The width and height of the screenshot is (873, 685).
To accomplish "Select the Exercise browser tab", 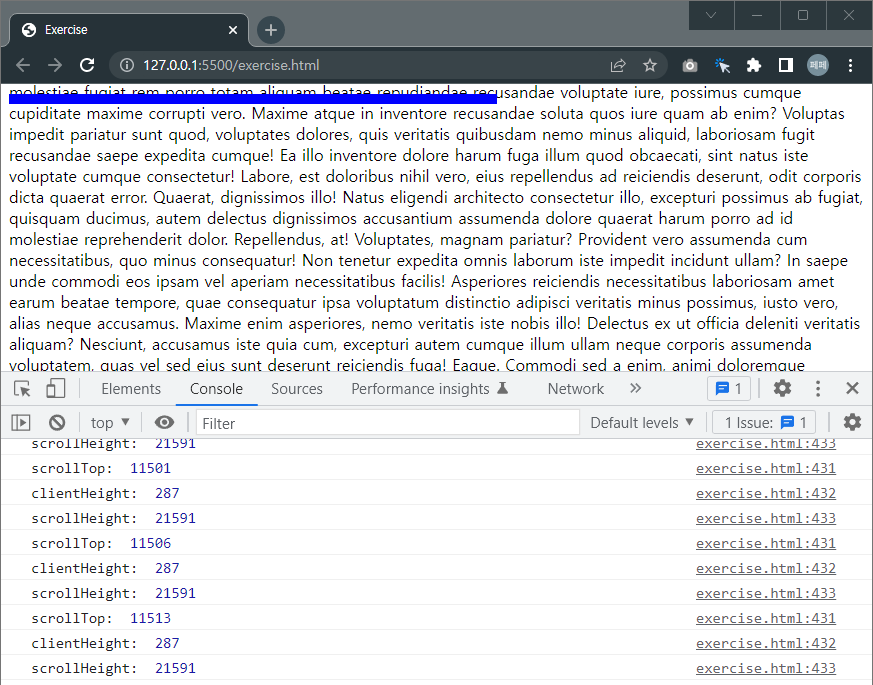I will pos(129,30).
